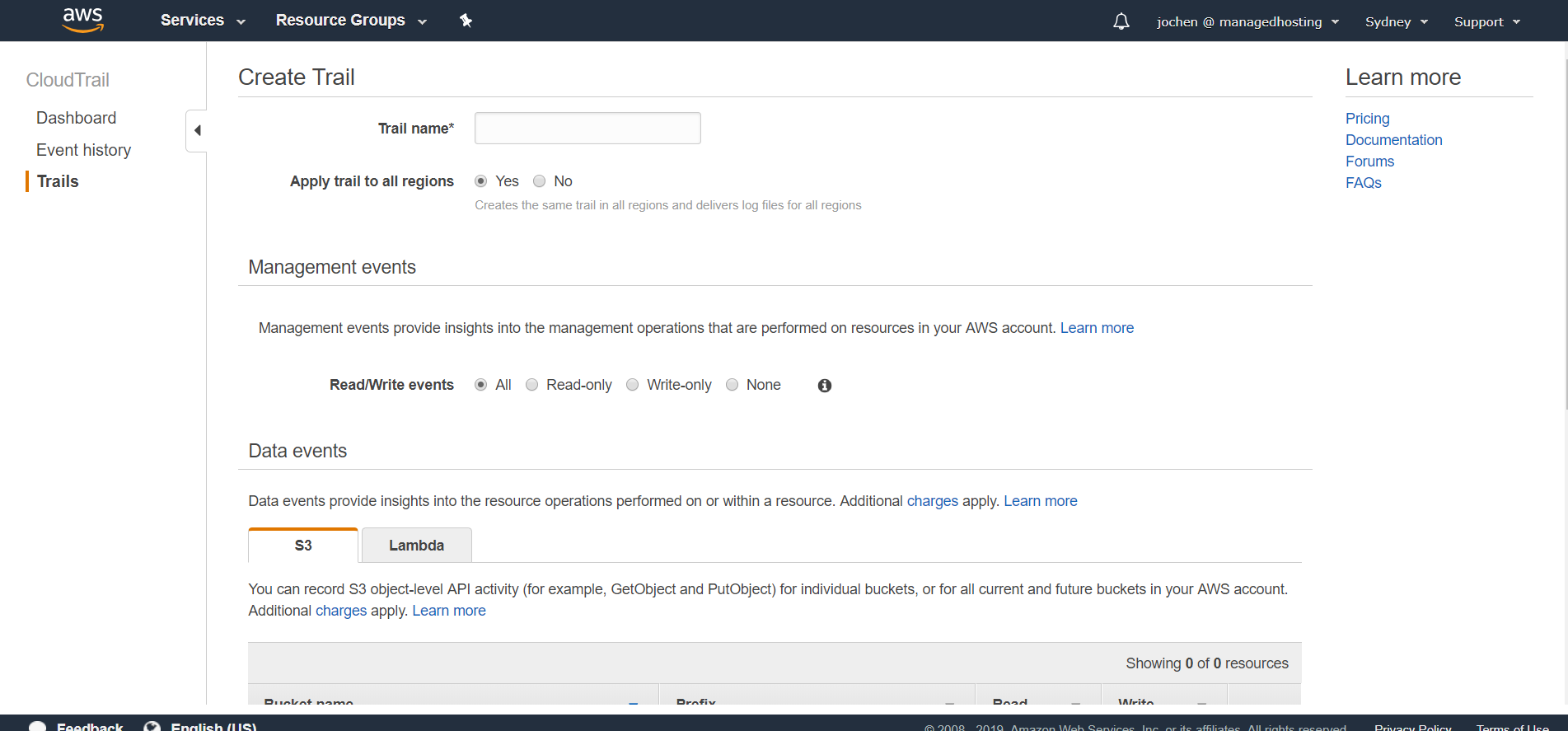Focus the Trail name input field
The image size is (1568, 731).
587,129
